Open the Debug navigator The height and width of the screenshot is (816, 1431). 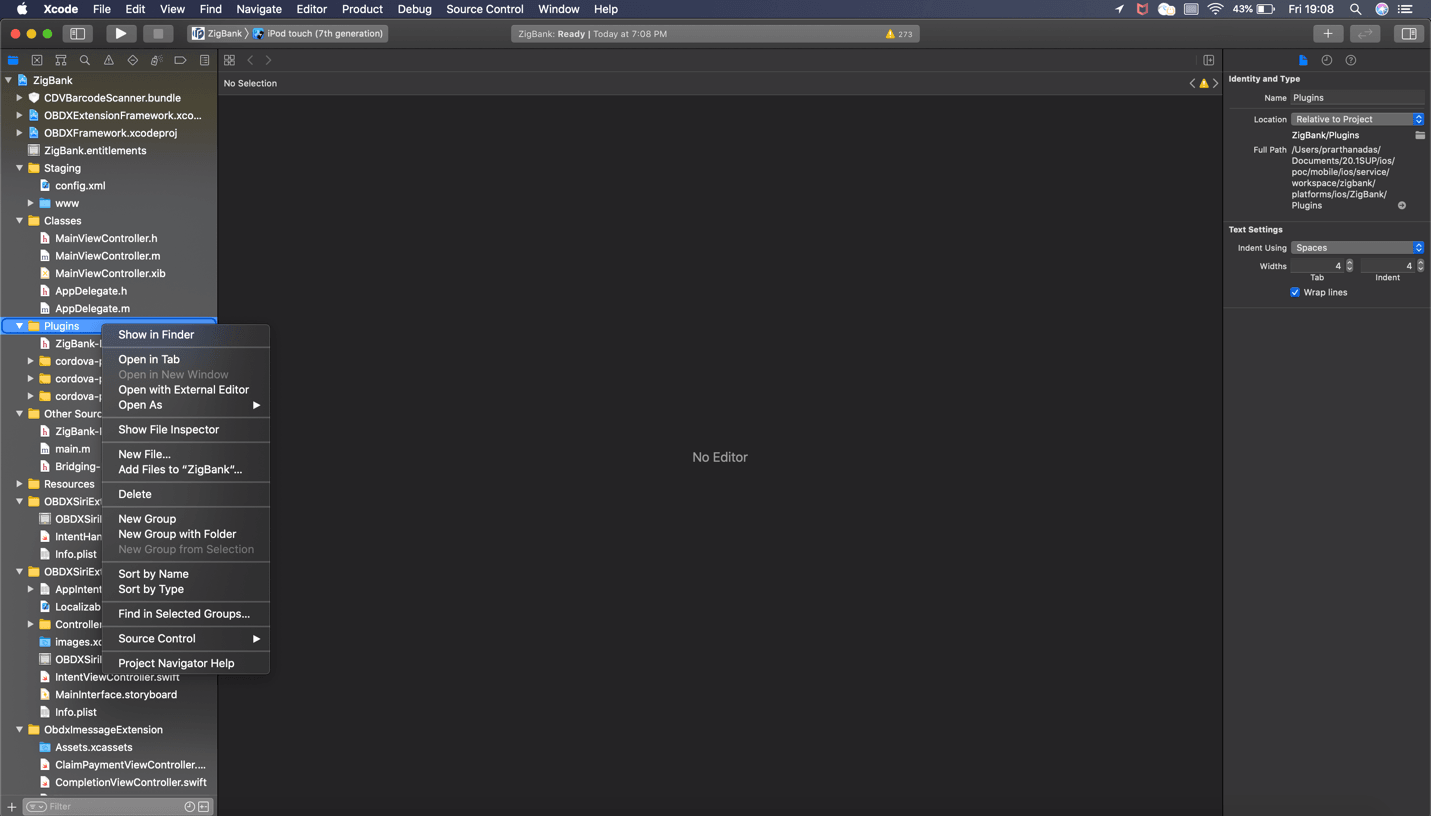[x=157, y=60]
